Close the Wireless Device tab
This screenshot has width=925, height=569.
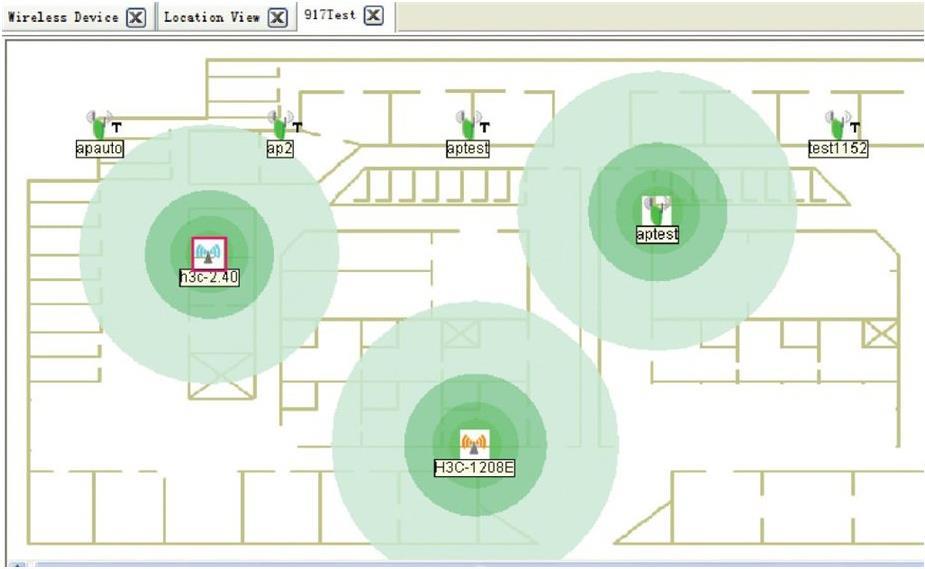click(x=137, y=17)
